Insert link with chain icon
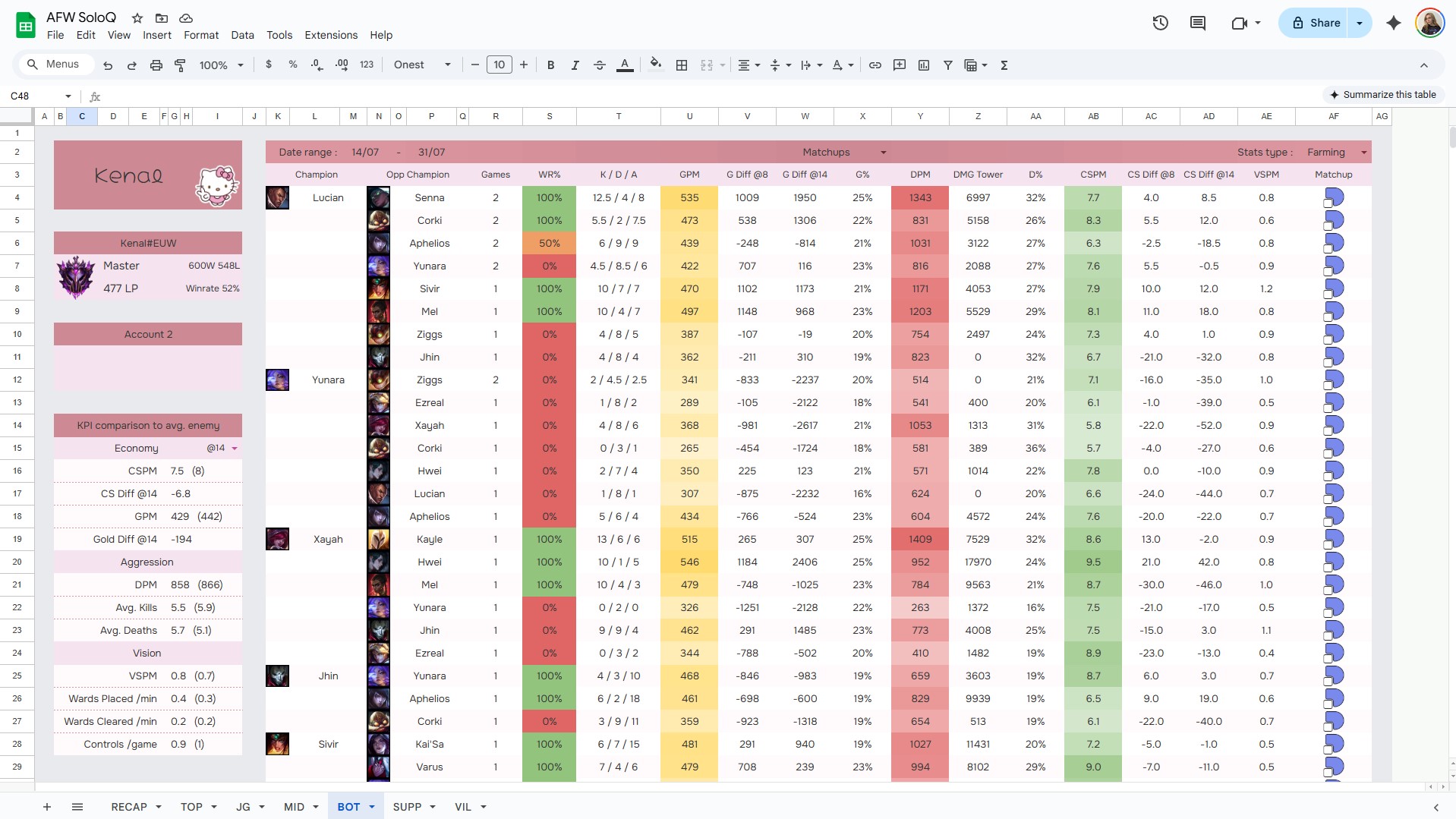 [x=875, y=65]
